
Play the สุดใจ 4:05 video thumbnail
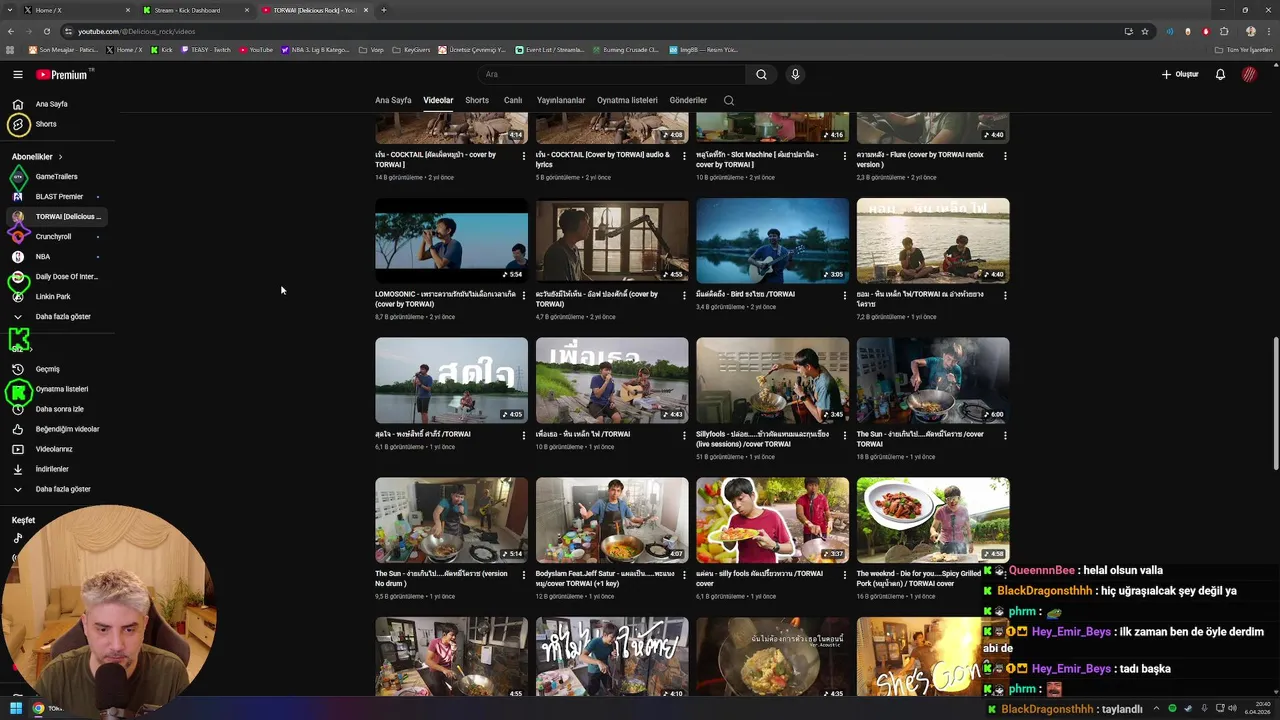(x=451, y=380)
